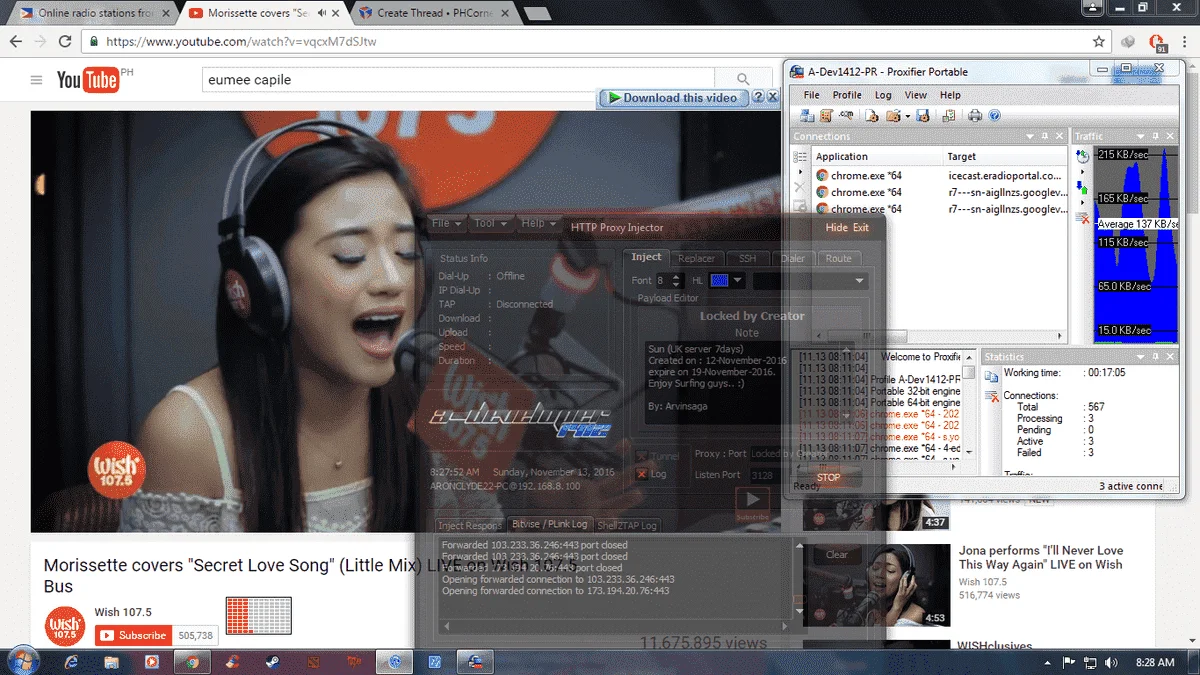Click red X clear icon in Traffic panel
This screenshot has width=1200, height=675.
1083,217
